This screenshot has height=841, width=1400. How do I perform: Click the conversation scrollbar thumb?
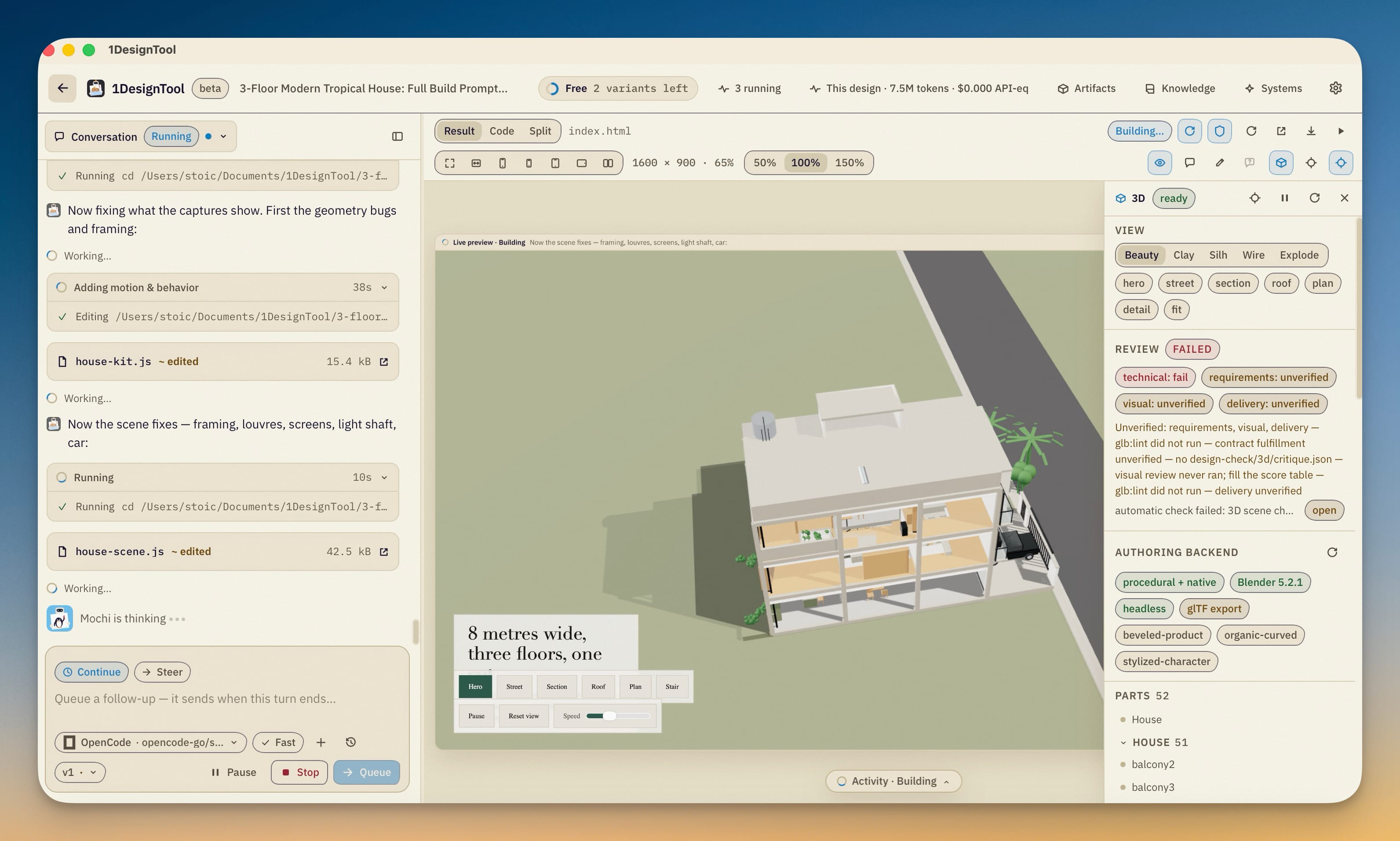(x=415, y=632)
